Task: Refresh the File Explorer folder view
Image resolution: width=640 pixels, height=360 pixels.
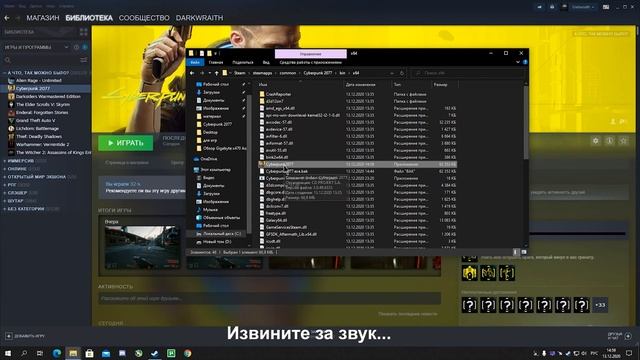Action: tap(402, 73)
